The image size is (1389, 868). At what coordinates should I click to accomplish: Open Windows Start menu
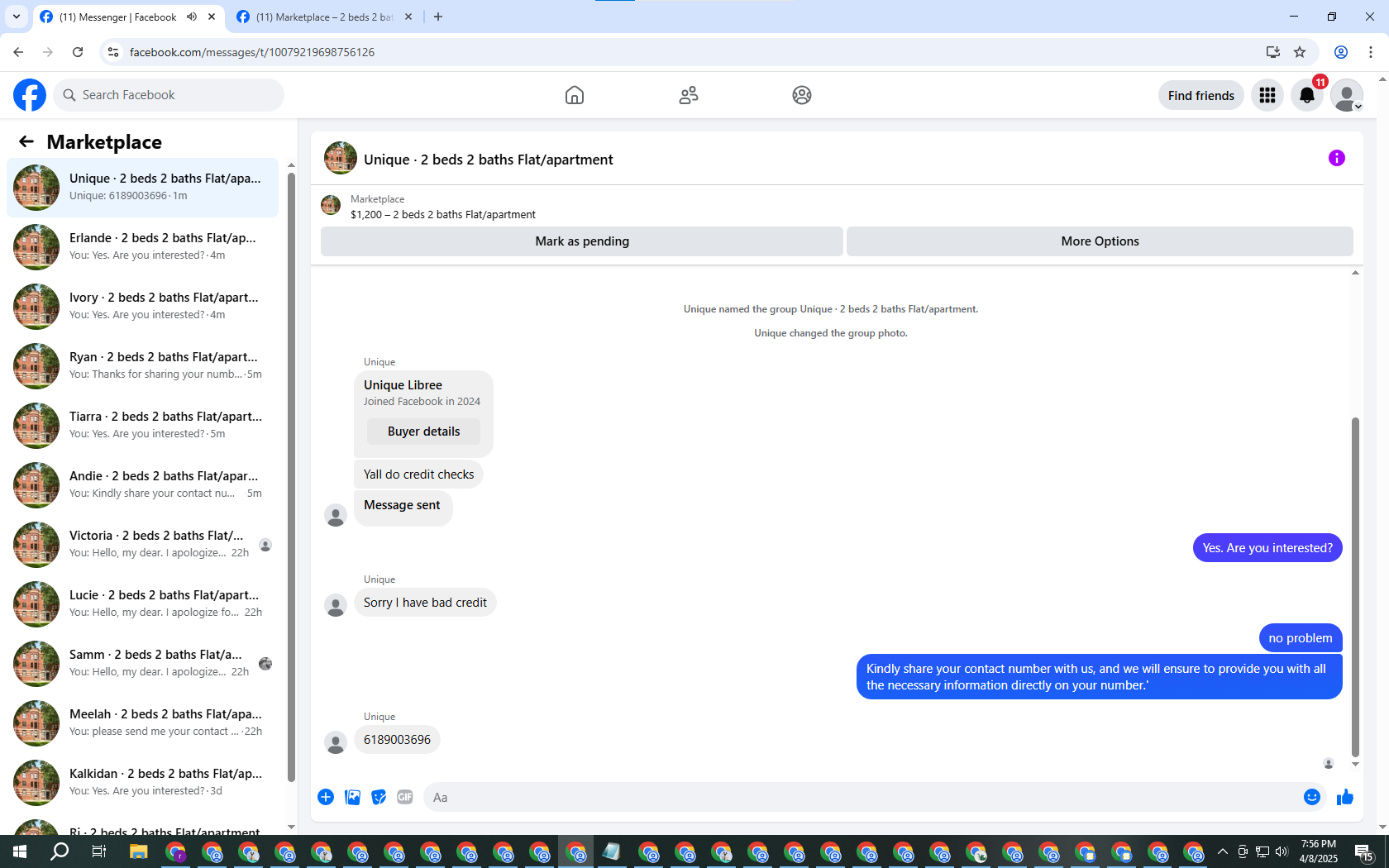[20, 851]
